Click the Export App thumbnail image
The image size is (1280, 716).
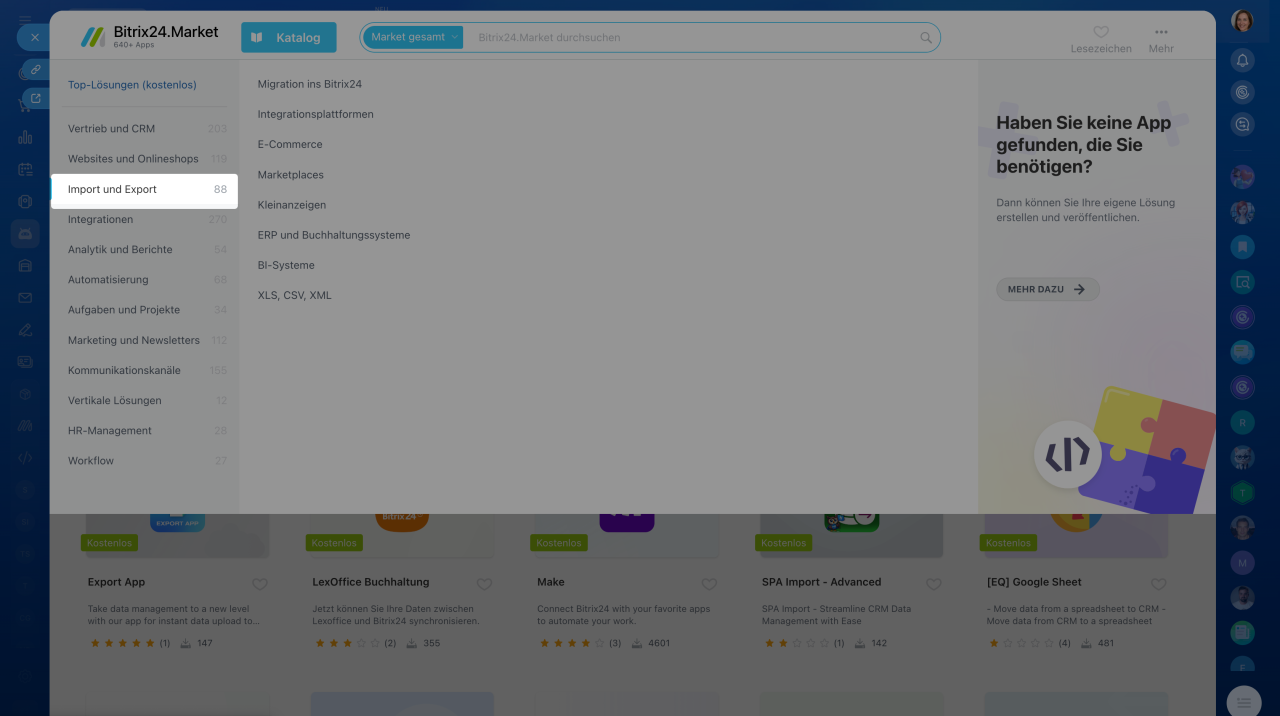click(x=178, y=535)
